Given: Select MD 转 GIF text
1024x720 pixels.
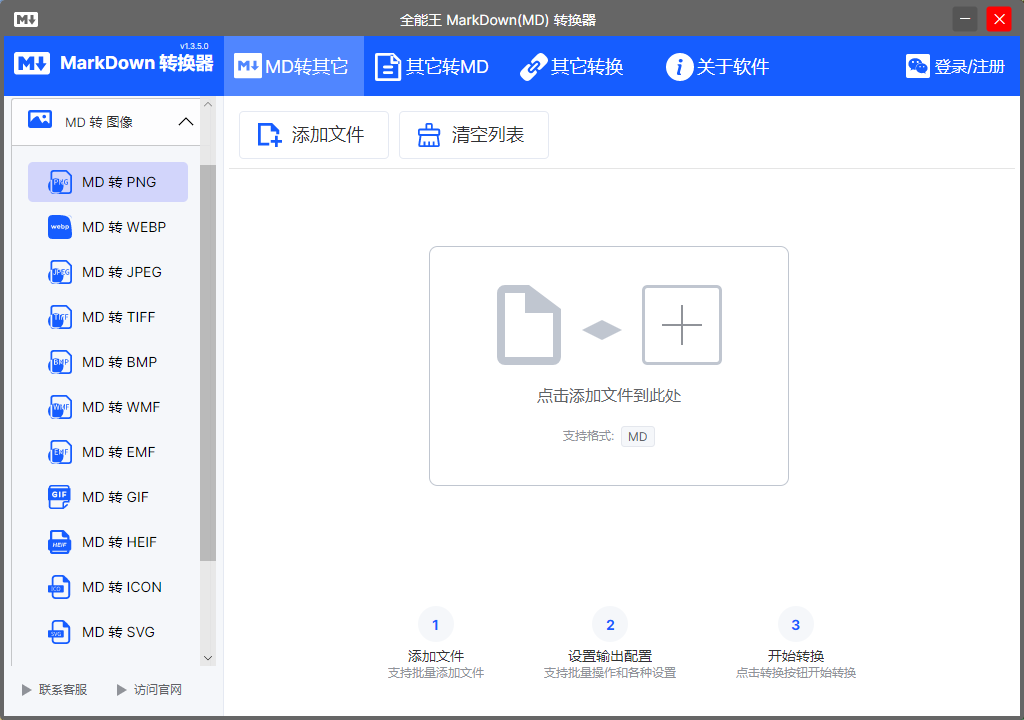Looking at the screenshot, I should pyautogui.click(x=116, y=497).
